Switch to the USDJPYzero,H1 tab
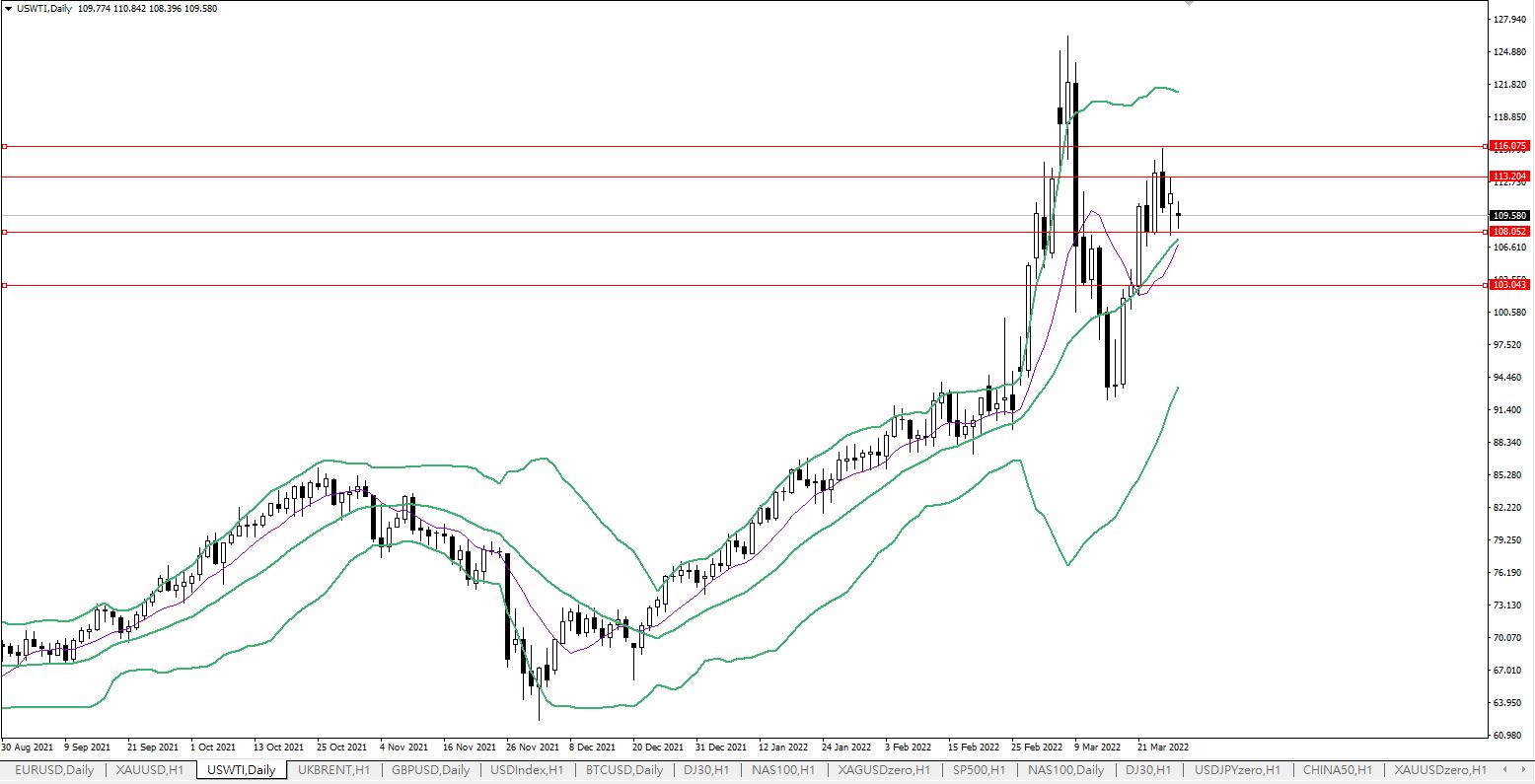 coord(1237,769)
